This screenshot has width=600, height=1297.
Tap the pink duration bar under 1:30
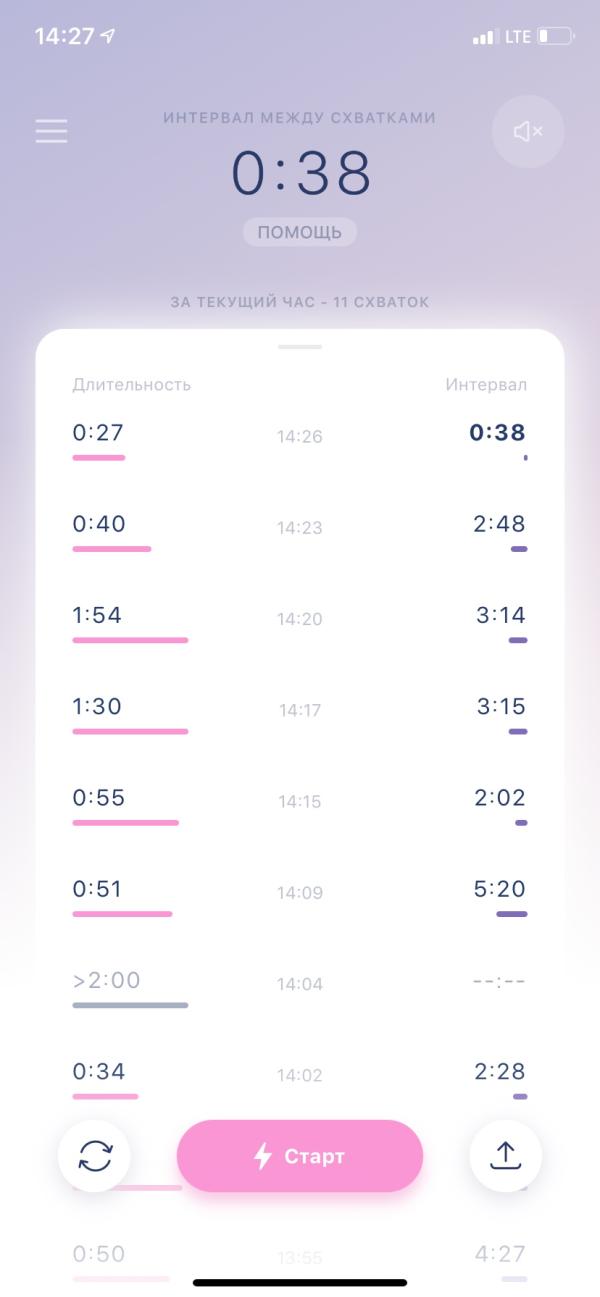click(x=130, y=732)
